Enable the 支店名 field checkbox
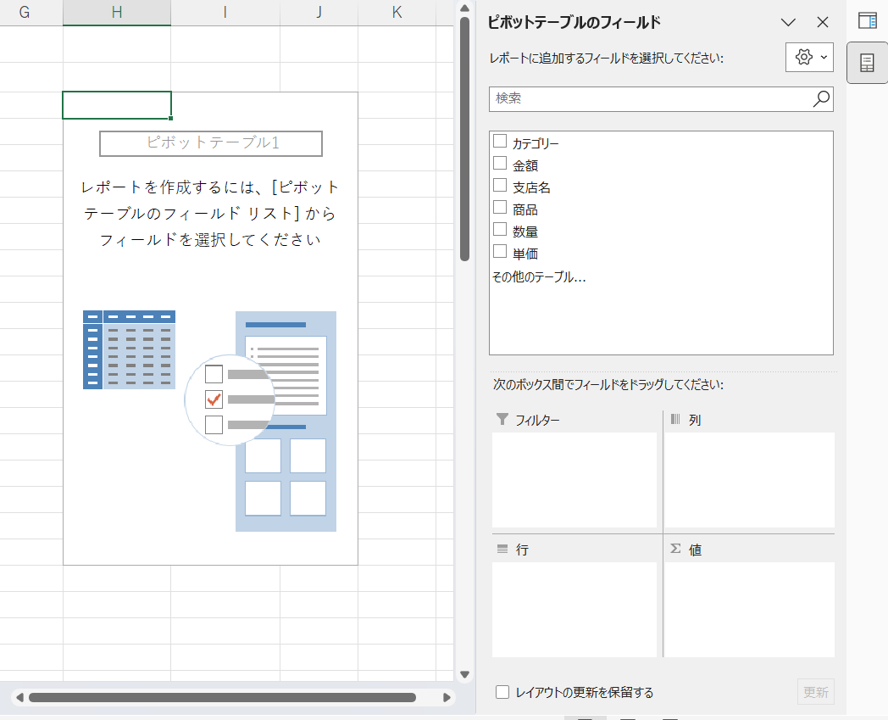Screen dimensions: 888x720 point(500,186)
